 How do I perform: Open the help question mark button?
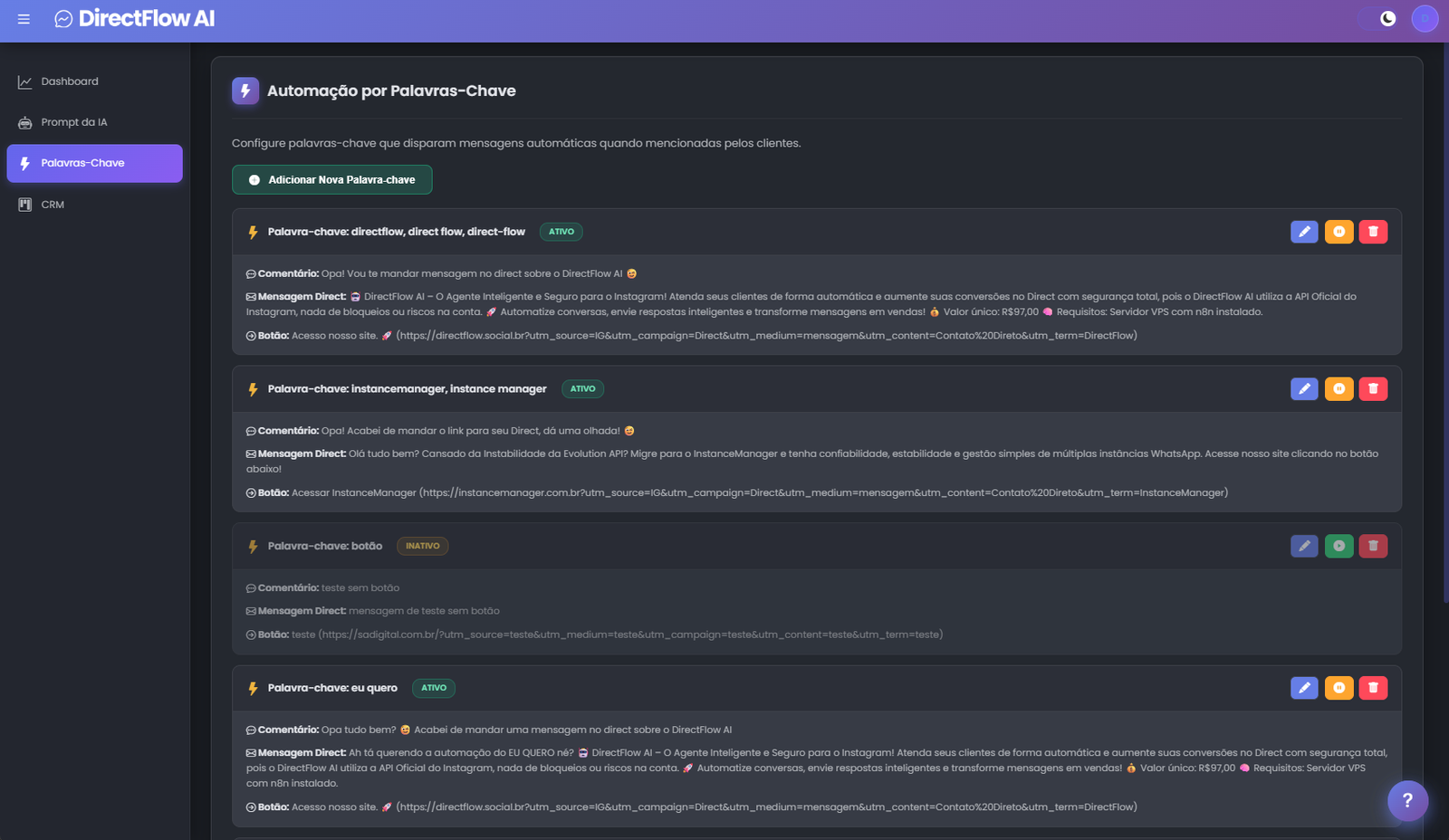(1407, 800)
